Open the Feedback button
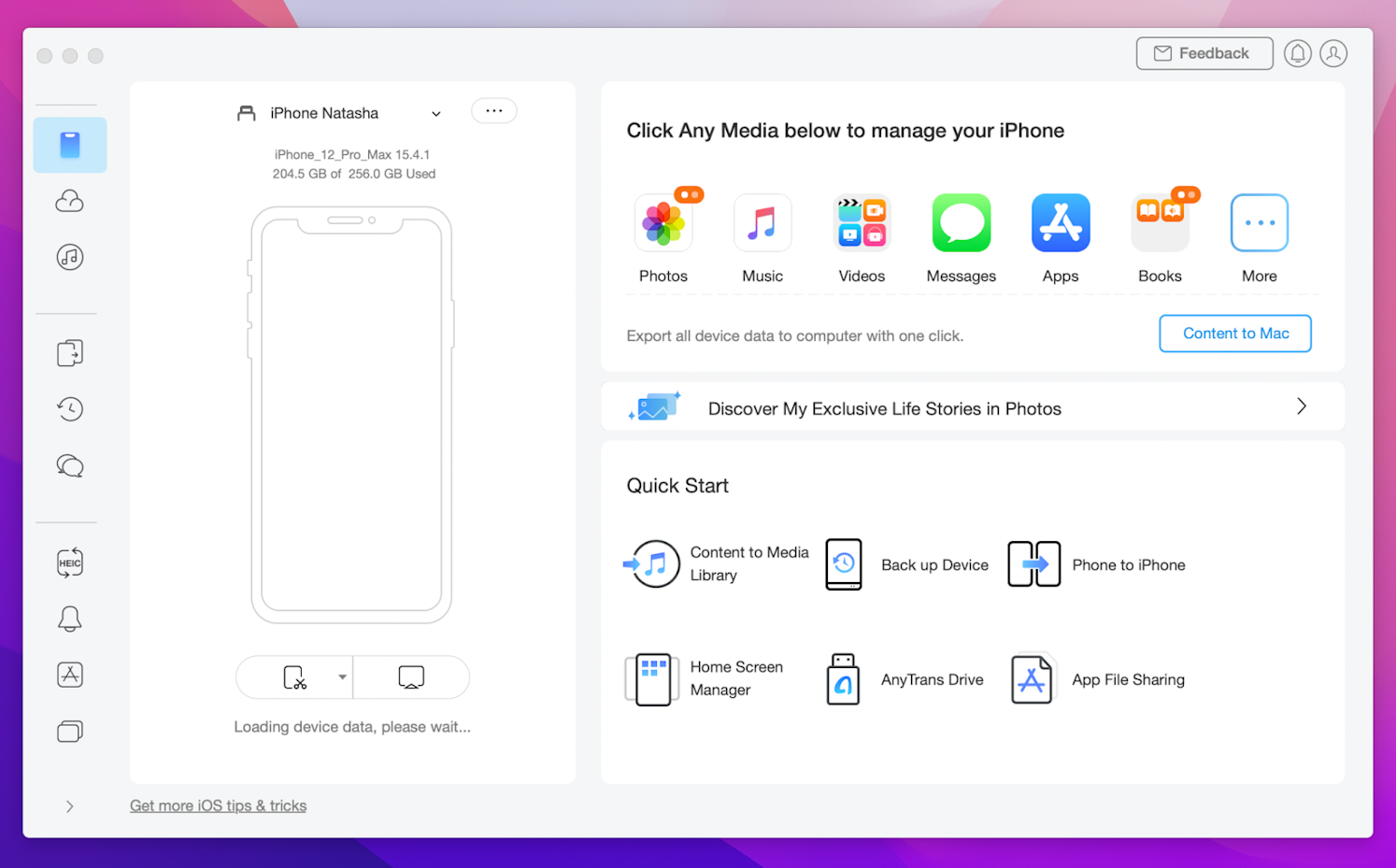This screenshot has width=1396, height=868. (1204, 54)
